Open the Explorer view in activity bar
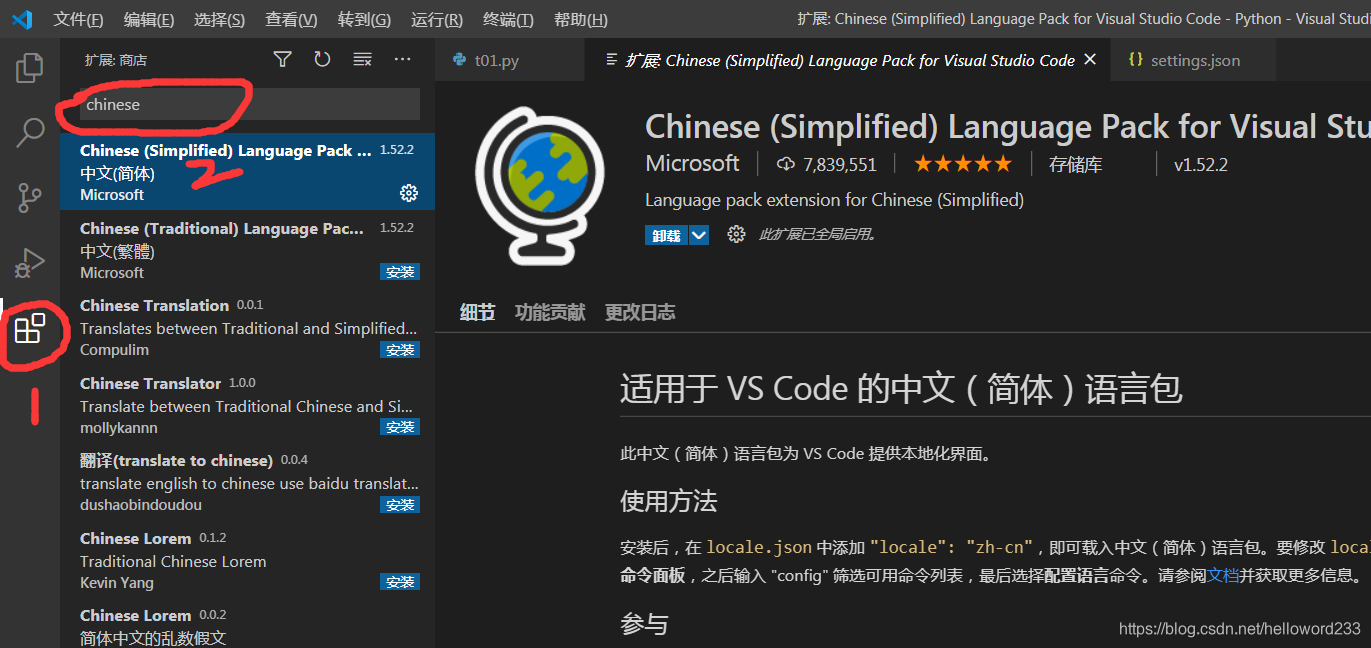 (30, 68)
